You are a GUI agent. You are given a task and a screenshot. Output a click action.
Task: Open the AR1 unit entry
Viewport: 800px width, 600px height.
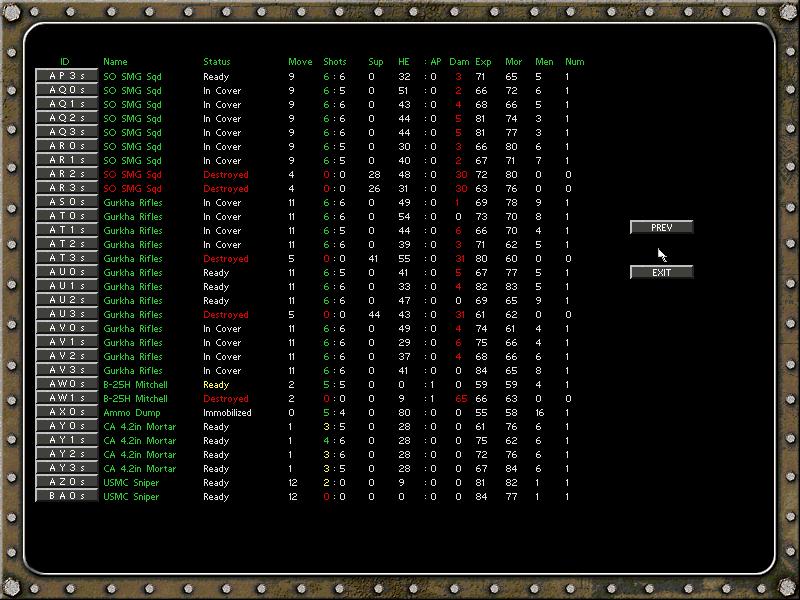pos(66,160)
